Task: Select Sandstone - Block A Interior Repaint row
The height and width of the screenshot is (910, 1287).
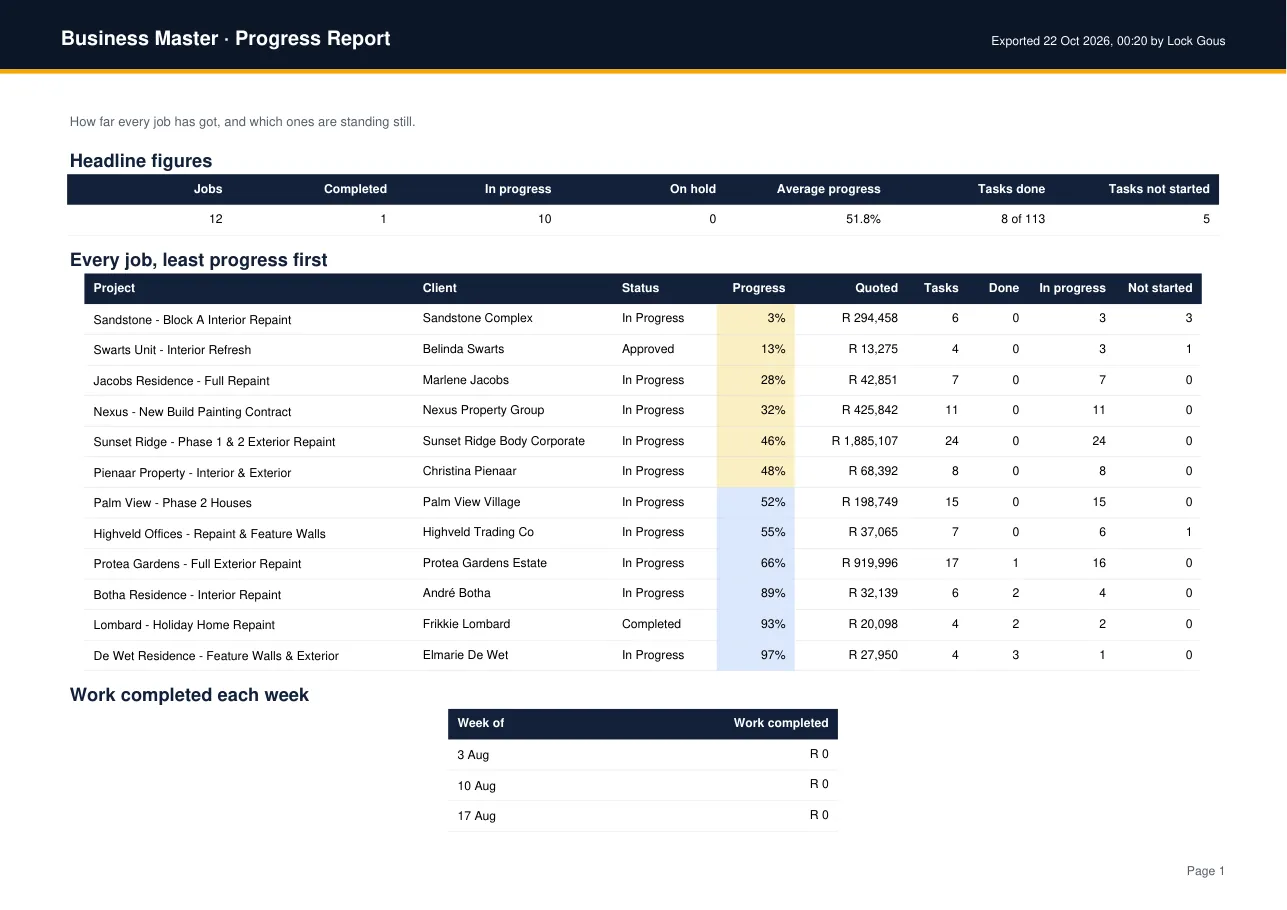Action: click(643, 319)
